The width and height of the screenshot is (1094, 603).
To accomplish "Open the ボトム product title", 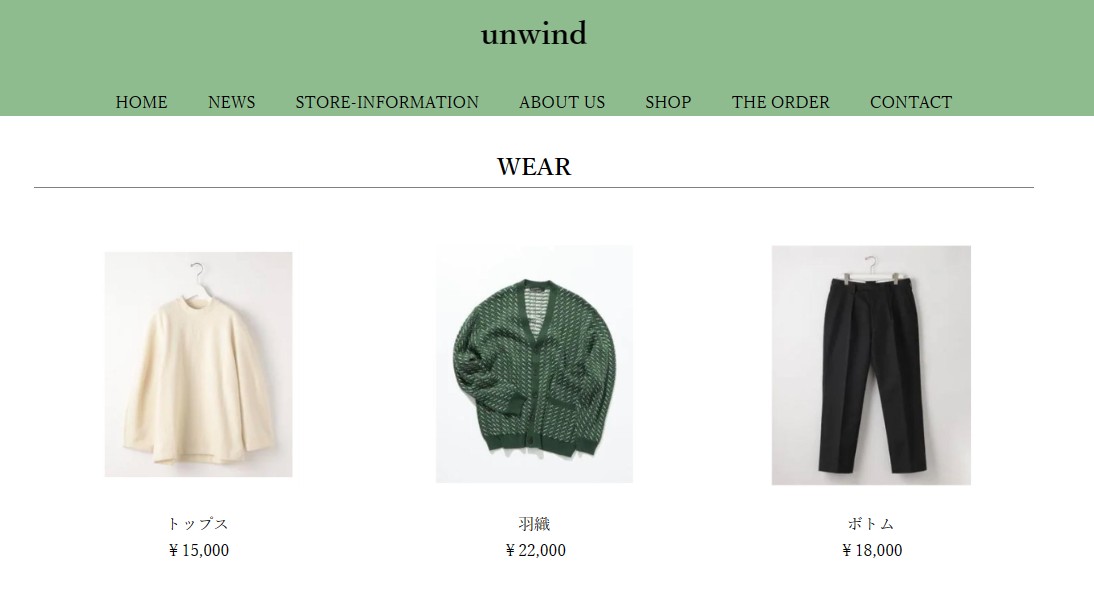I will coord(871,523).
